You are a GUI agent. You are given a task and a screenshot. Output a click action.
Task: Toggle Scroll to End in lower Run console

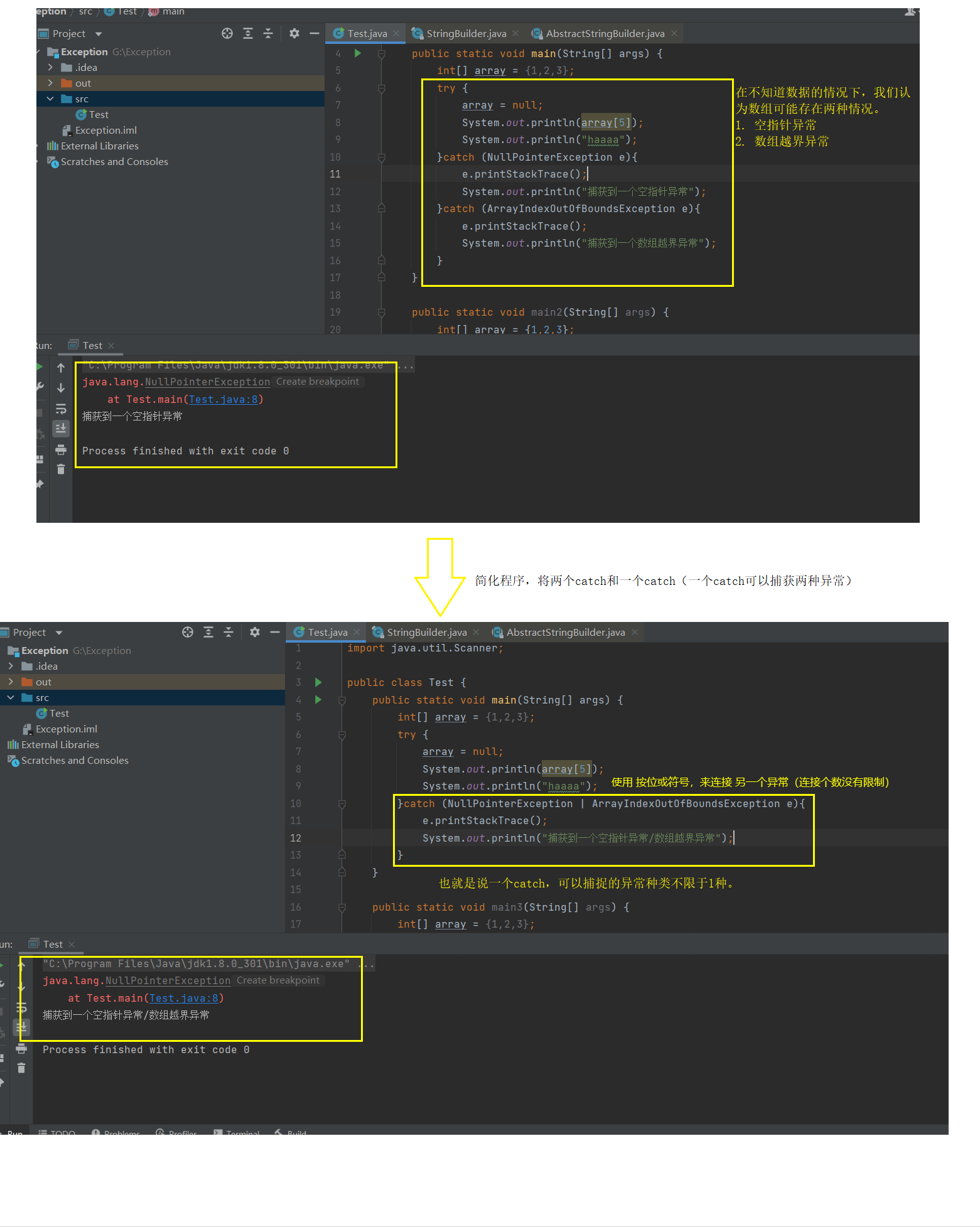pos(21,1027)
